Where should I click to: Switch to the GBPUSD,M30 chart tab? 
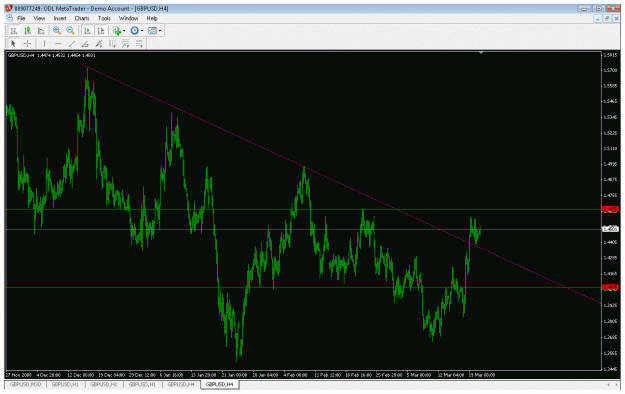tap(26, 384)
